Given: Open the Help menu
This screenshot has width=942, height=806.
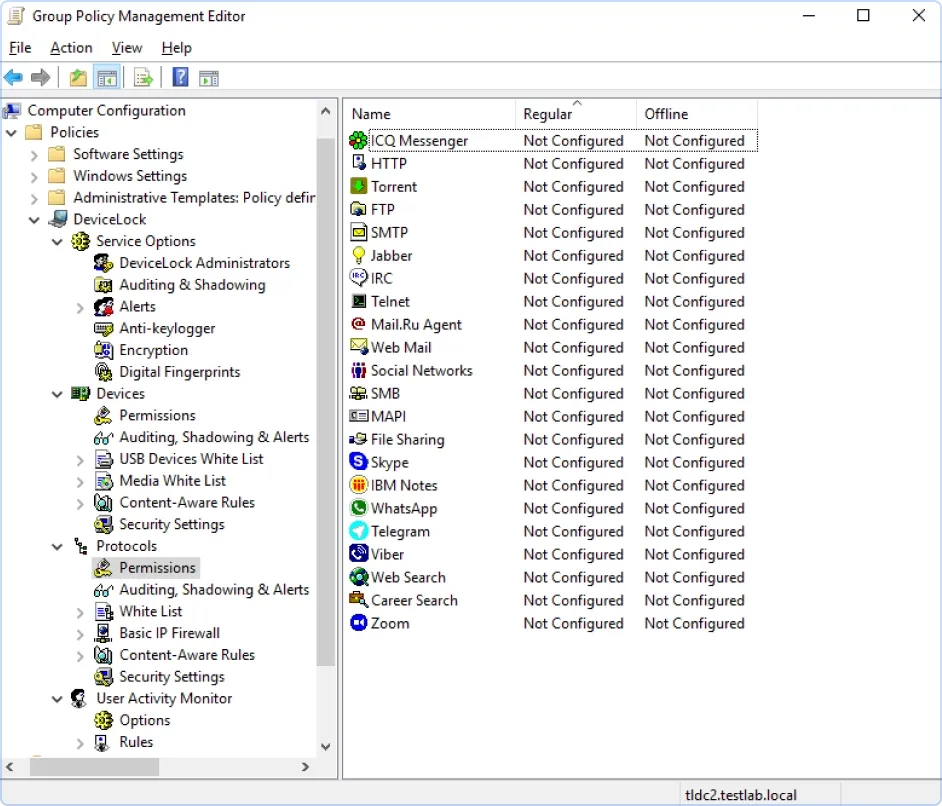Looking at the screenshot, I should (176, 48).
